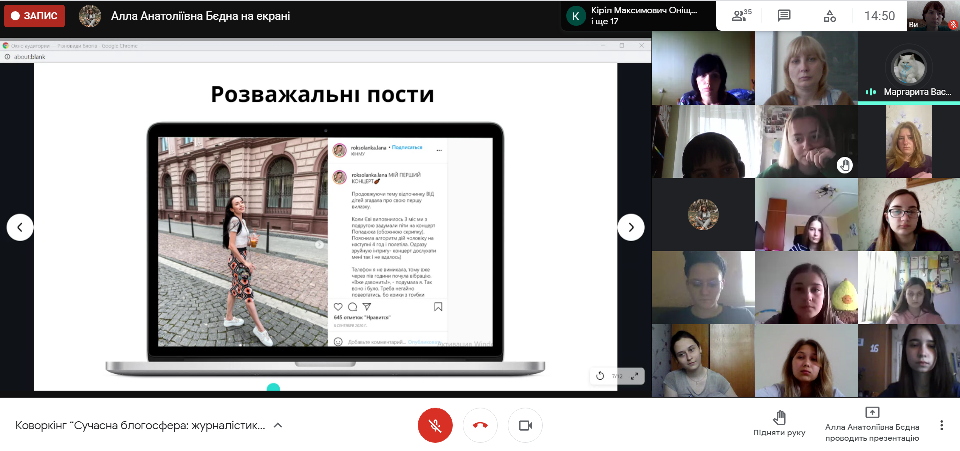Image resolution: width=960 pixels, height=451 pixels.
Task: Expand meeting details chevron next to Коворкінг title
Action: click(278, 425)
